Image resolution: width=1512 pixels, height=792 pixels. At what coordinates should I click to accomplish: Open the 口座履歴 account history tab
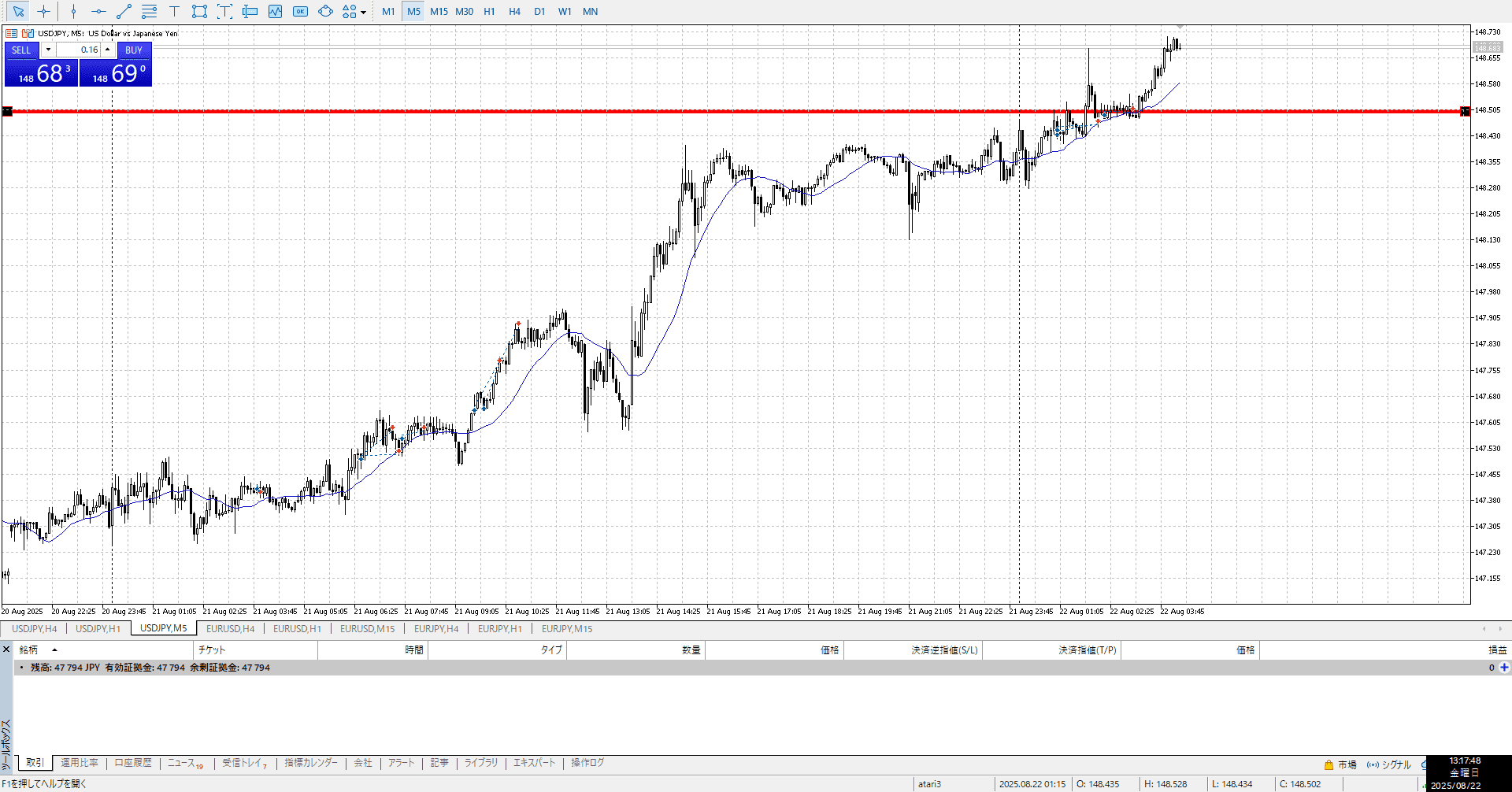(x=133, y=763)
